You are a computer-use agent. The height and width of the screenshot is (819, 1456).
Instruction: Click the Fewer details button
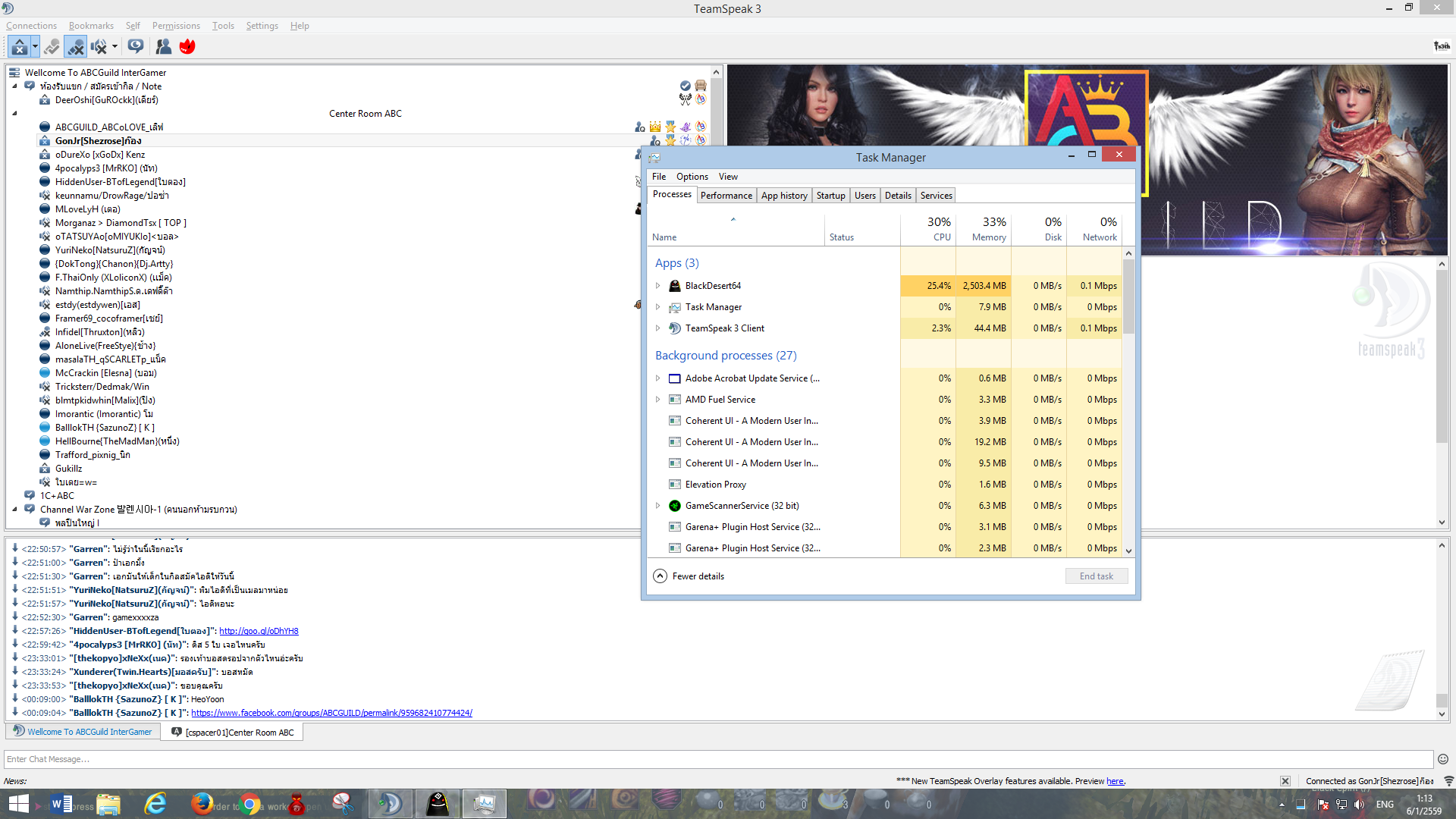tap(689, 576)
